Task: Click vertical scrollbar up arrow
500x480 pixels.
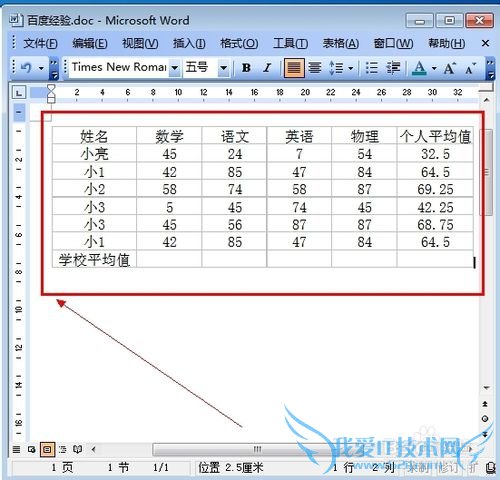Action: point(487,100)
